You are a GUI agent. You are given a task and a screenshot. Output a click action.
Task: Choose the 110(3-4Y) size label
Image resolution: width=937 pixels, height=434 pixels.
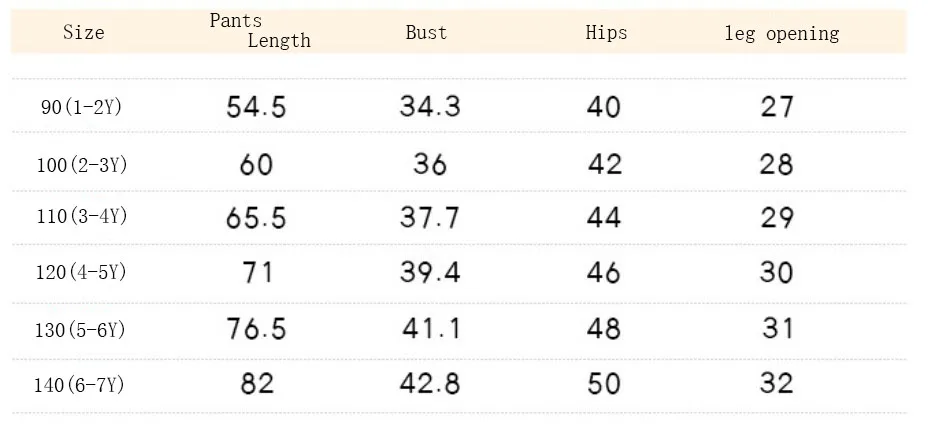pos(82,216)
